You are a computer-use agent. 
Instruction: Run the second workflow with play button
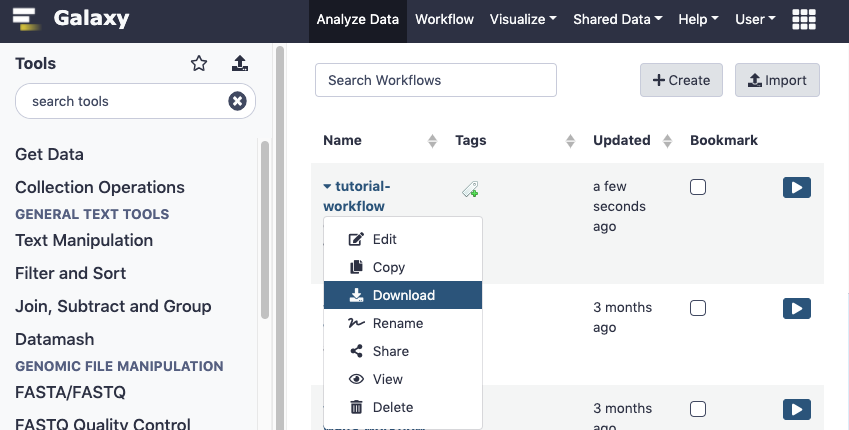[796, 309]
